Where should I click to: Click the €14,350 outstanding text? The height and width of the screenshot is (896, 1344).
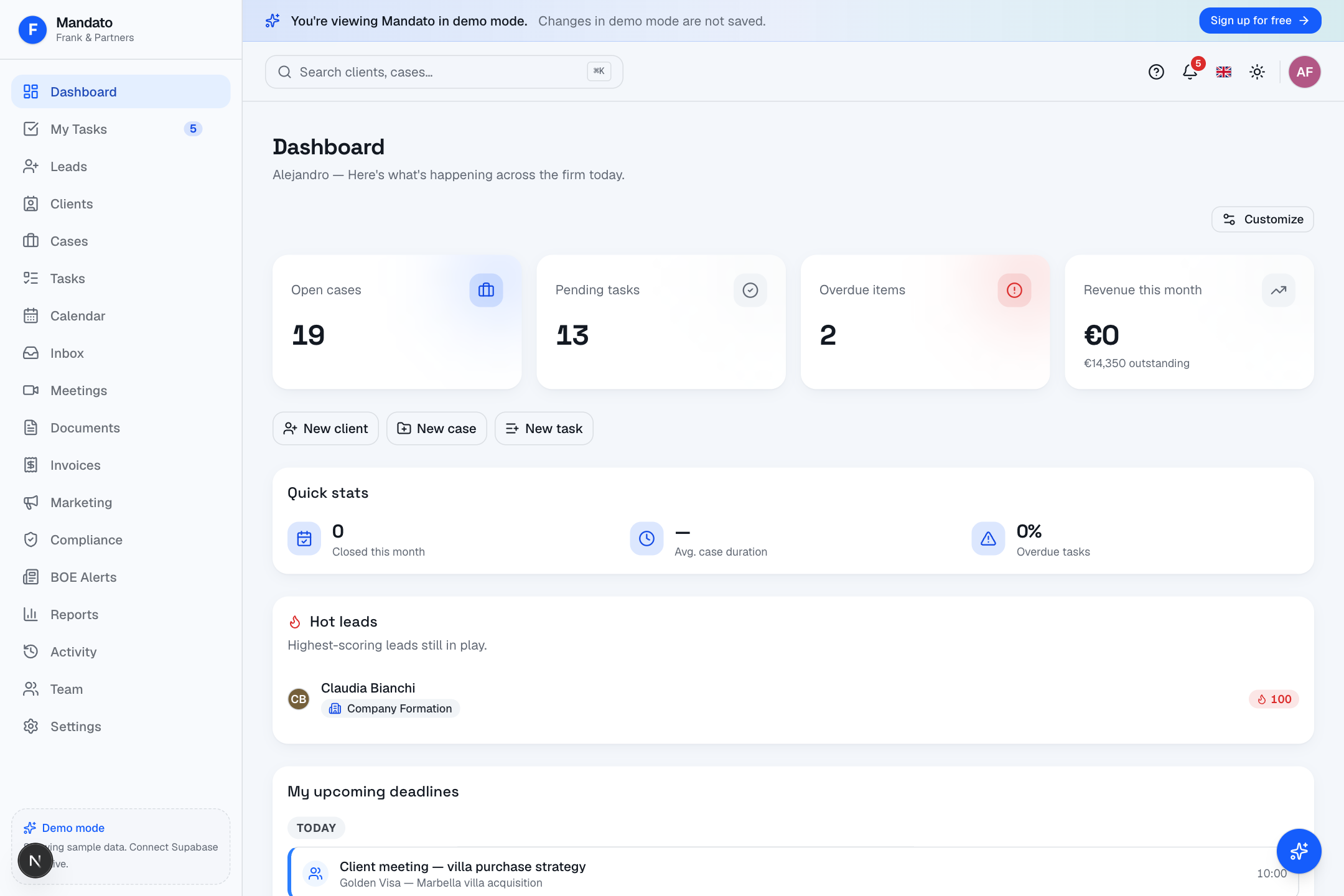(1136, 363)
